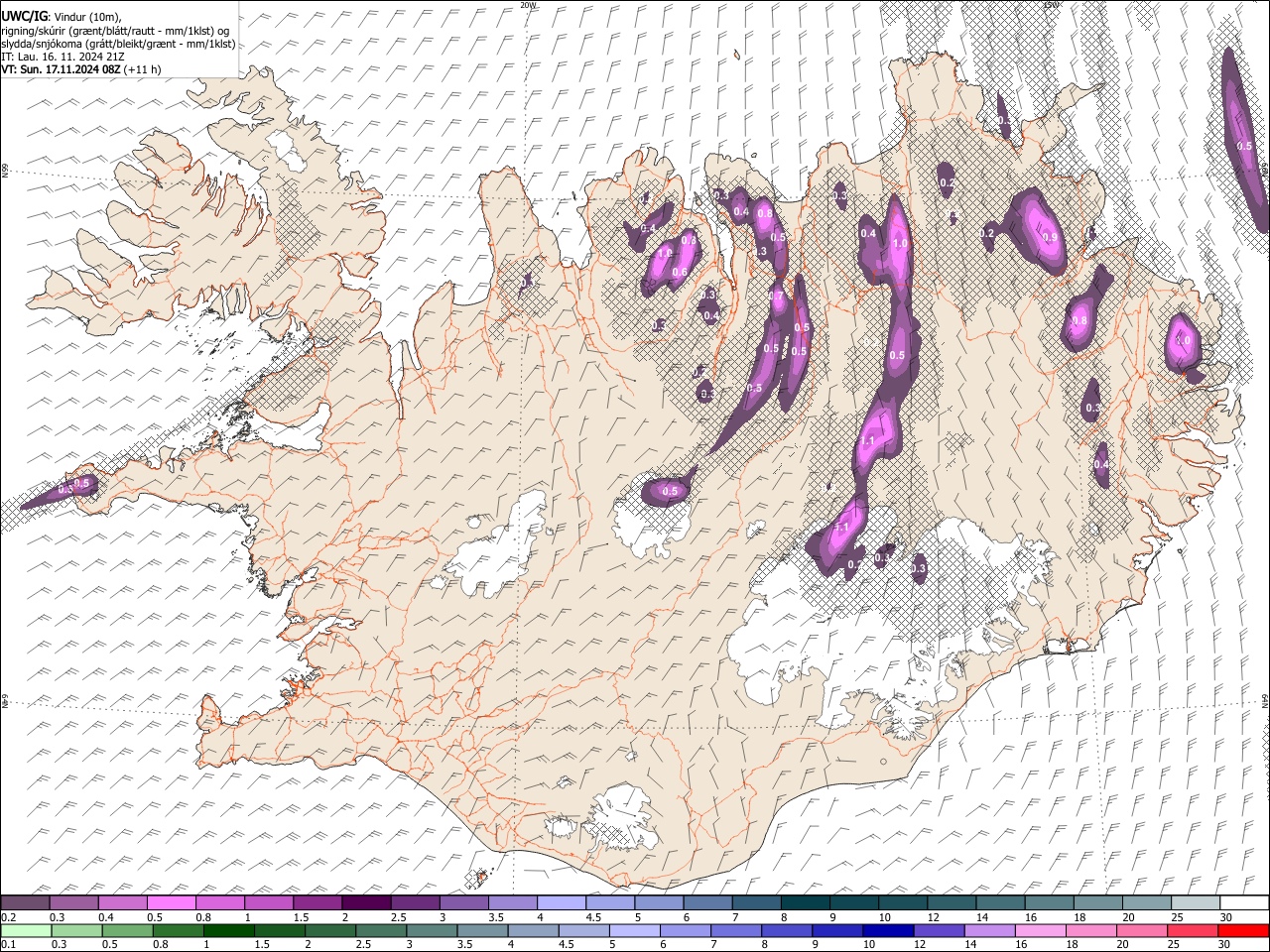
Task: Click the '0.2' label on upper scale
Action: 9,917
